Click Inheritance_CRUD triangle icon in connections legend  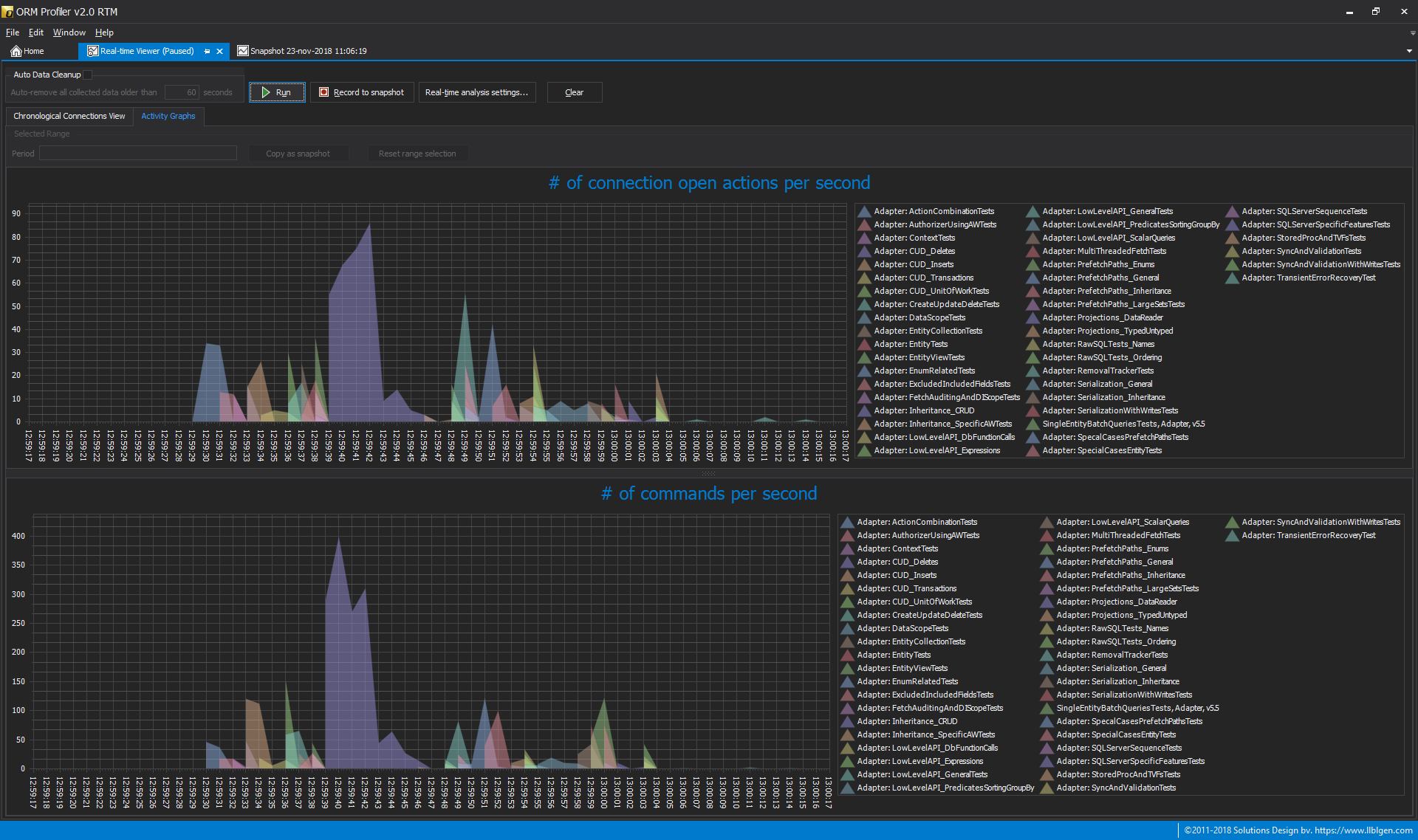point(864,410)
